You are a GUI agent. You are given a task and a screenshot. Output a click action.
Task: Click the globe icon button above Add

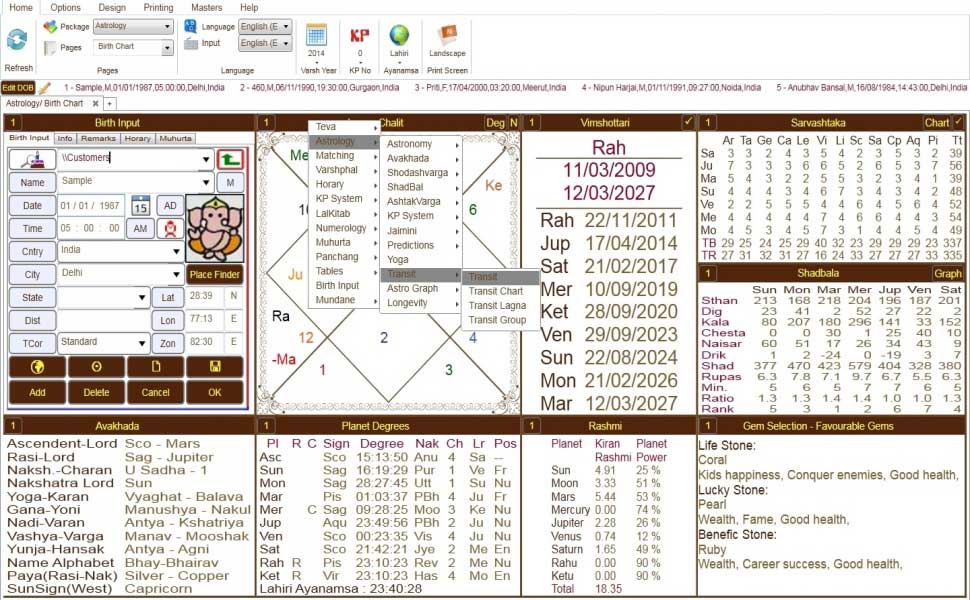(37, 367)
